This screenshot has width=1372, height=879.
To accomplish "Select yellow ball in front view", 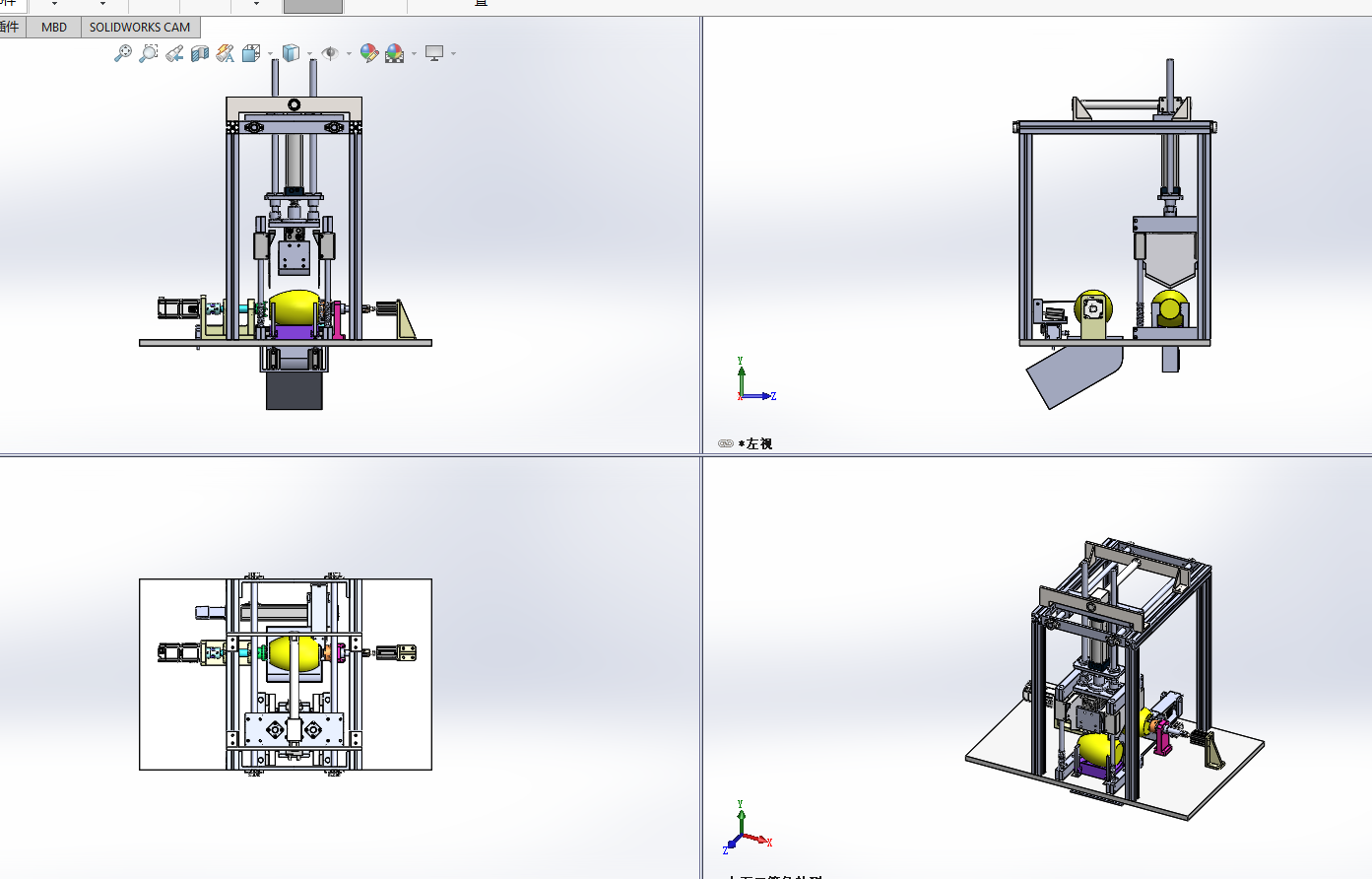I will click(294, 306).
